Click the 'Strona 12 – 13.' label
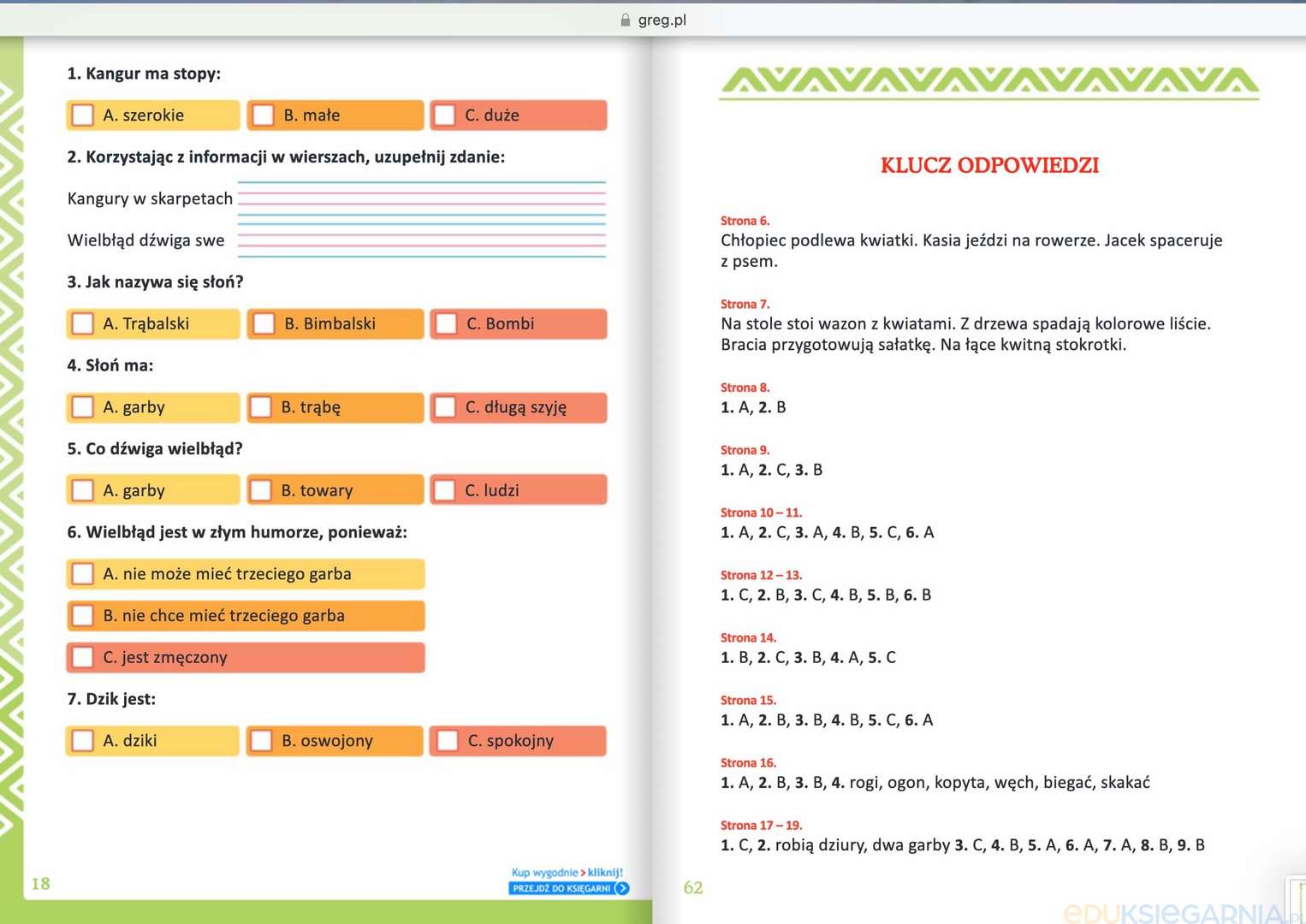Image resolution: width=1306 pixels, height=924 pixels. click(761, 575)
